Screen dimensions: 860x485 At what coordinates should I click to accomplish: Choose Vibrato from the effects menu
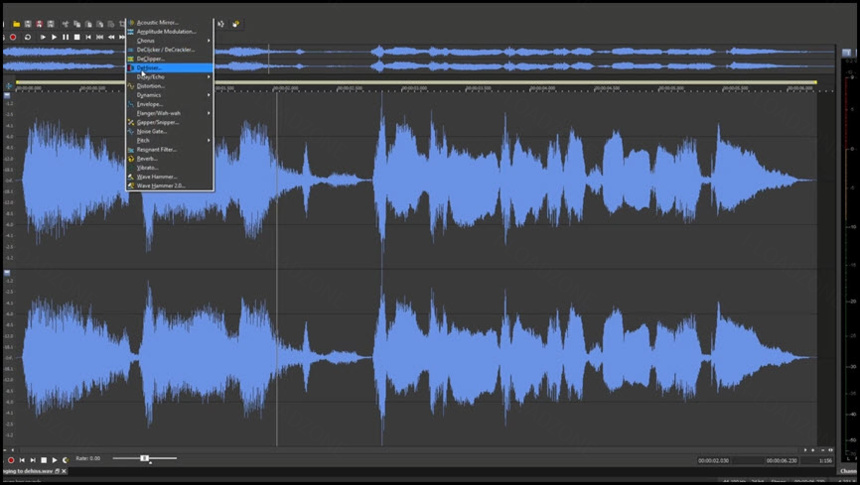pos(170,168)
